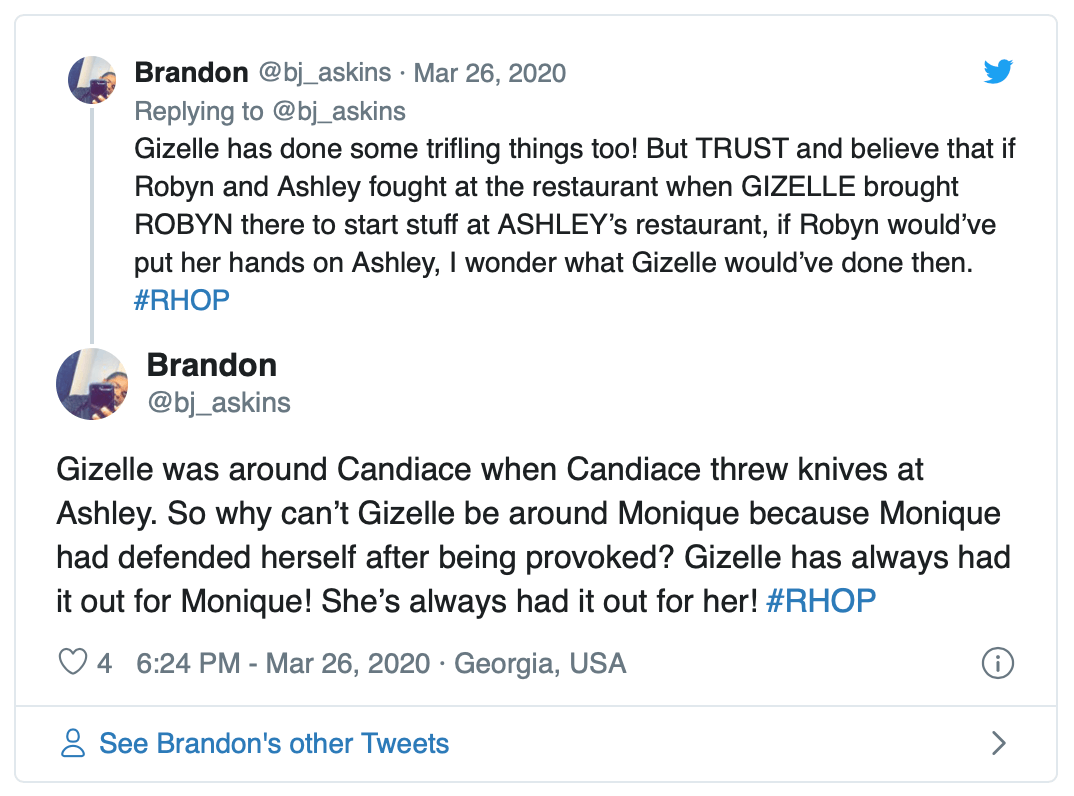Open Brandon's large profile avatar
Image resolution: width=1074 pixels, height=796 pixels.
pyautogui.click(x=92, y=384)
